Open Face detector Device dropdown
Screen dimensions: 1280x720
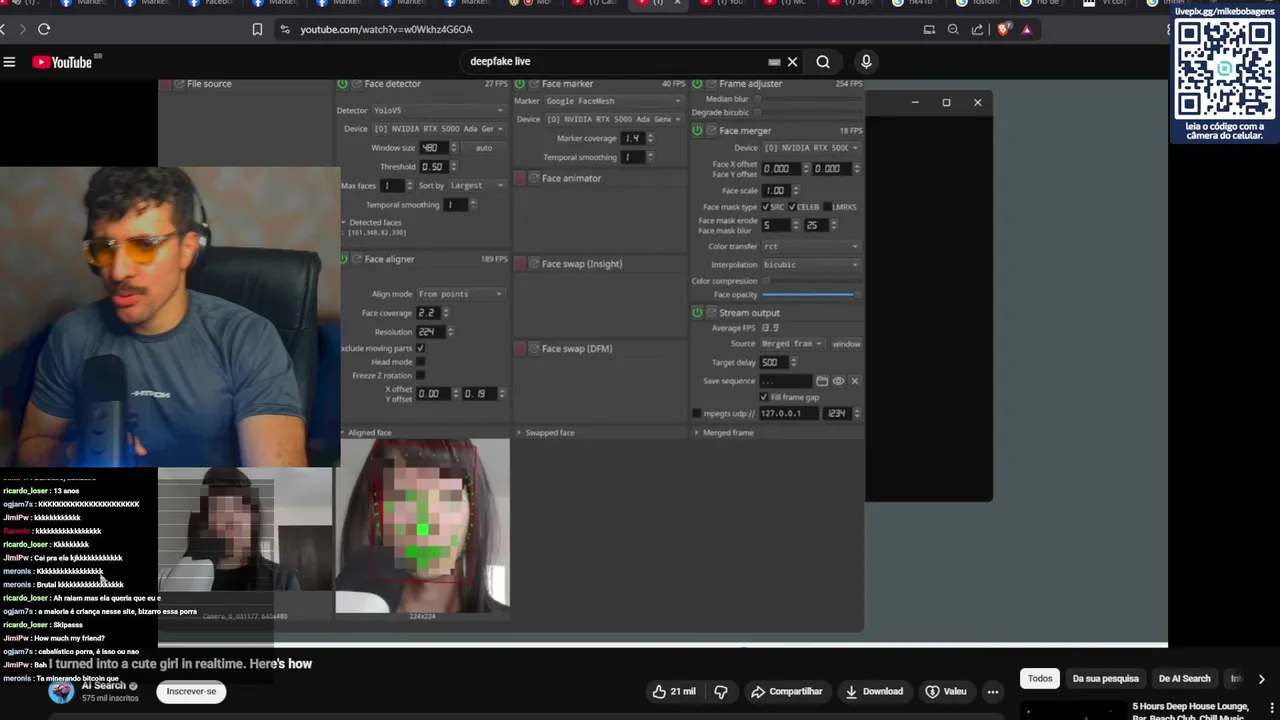(x=438, y=129)
